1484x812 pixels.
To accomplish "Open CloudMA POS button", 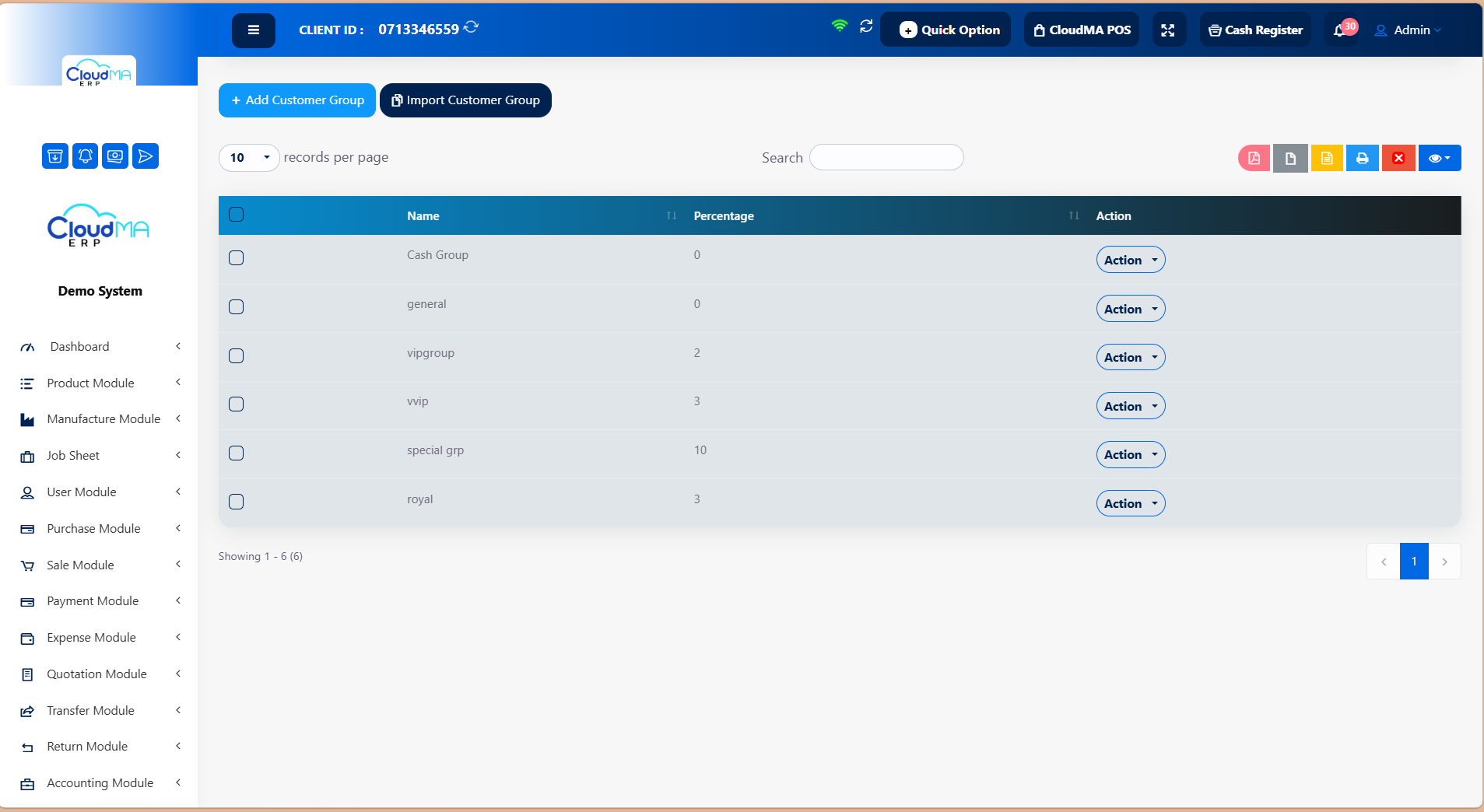I will [x=1082, y=30].
